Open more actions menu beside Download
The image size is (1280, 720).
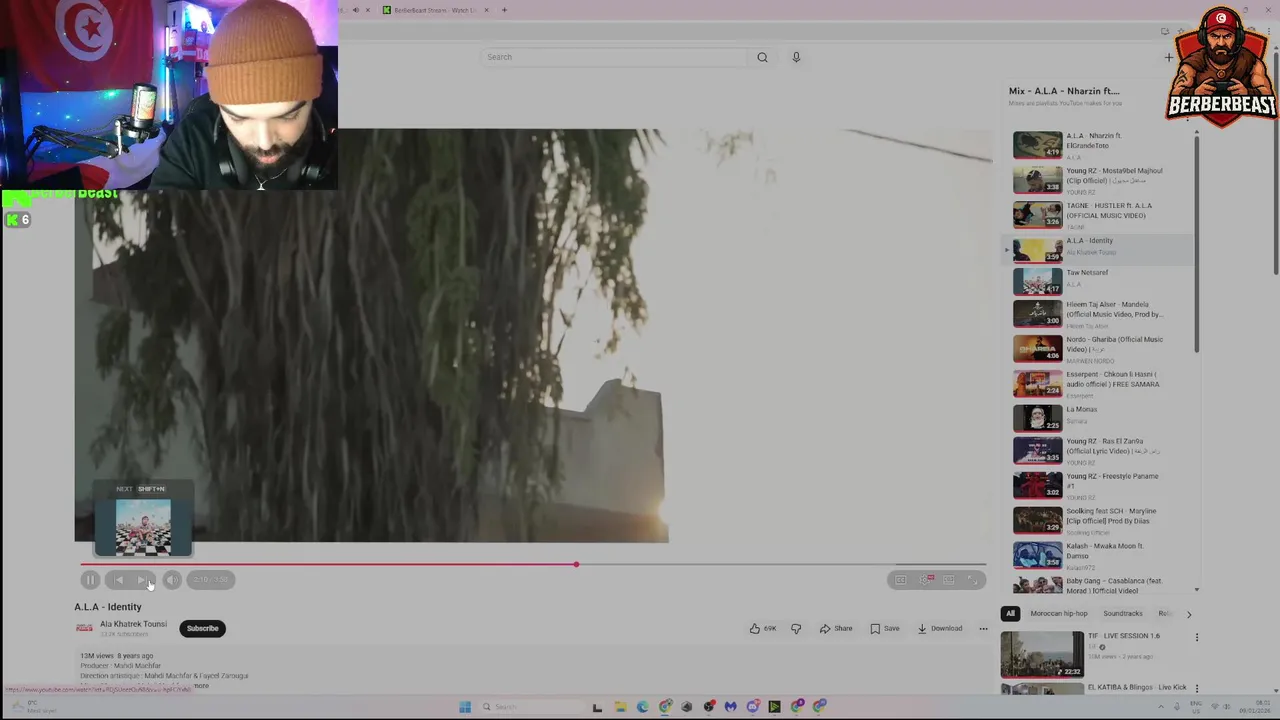(x=983, y=629)
